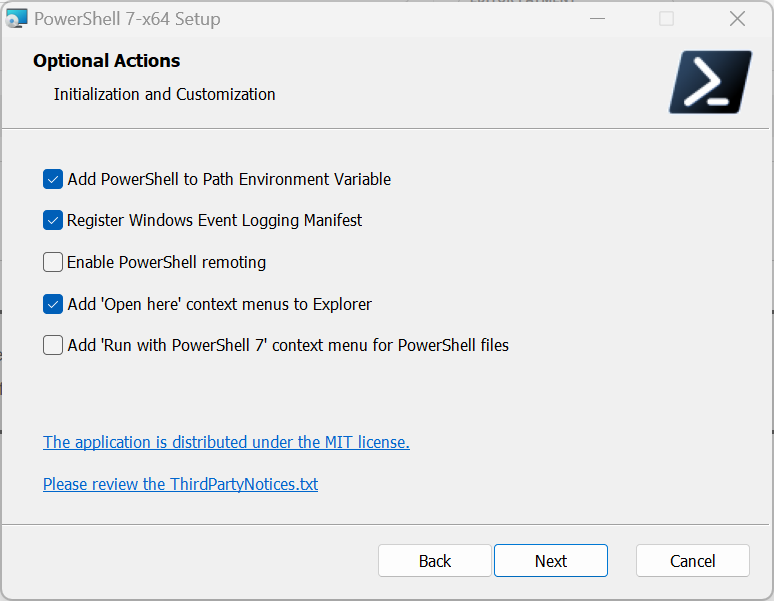Click the 'Initialization and Customization' subtitle
The width and height of the screenshot is (774, 601).
click(x=164, y=94)
